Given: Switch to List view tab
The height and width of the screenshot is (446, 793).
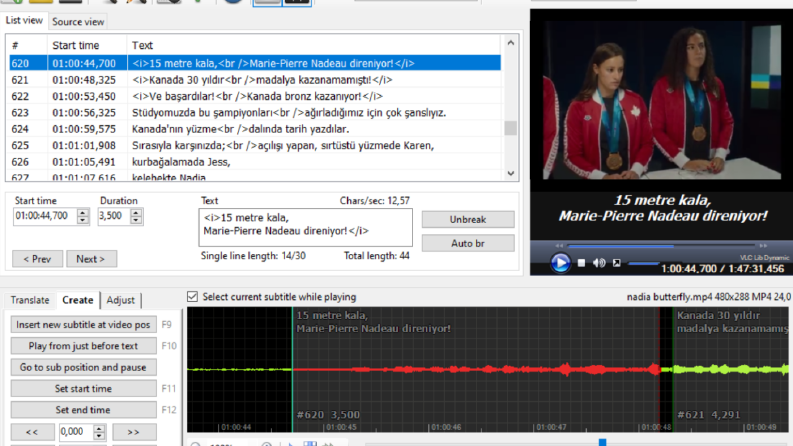Looking at the screenshot, I should pos(24,20).
